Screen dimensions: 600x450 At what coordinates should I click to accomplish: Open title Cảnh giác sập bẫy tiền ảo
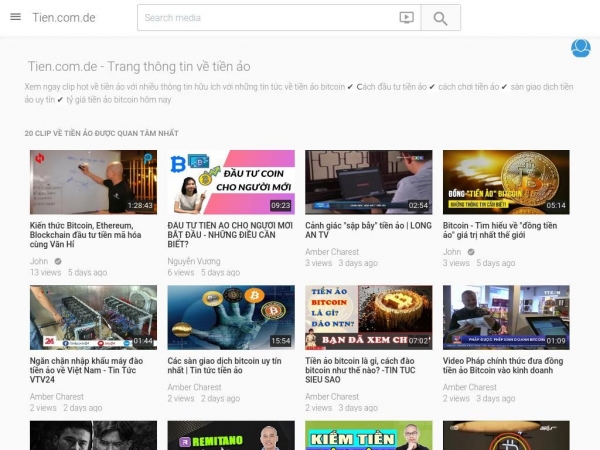pos(368,230)
